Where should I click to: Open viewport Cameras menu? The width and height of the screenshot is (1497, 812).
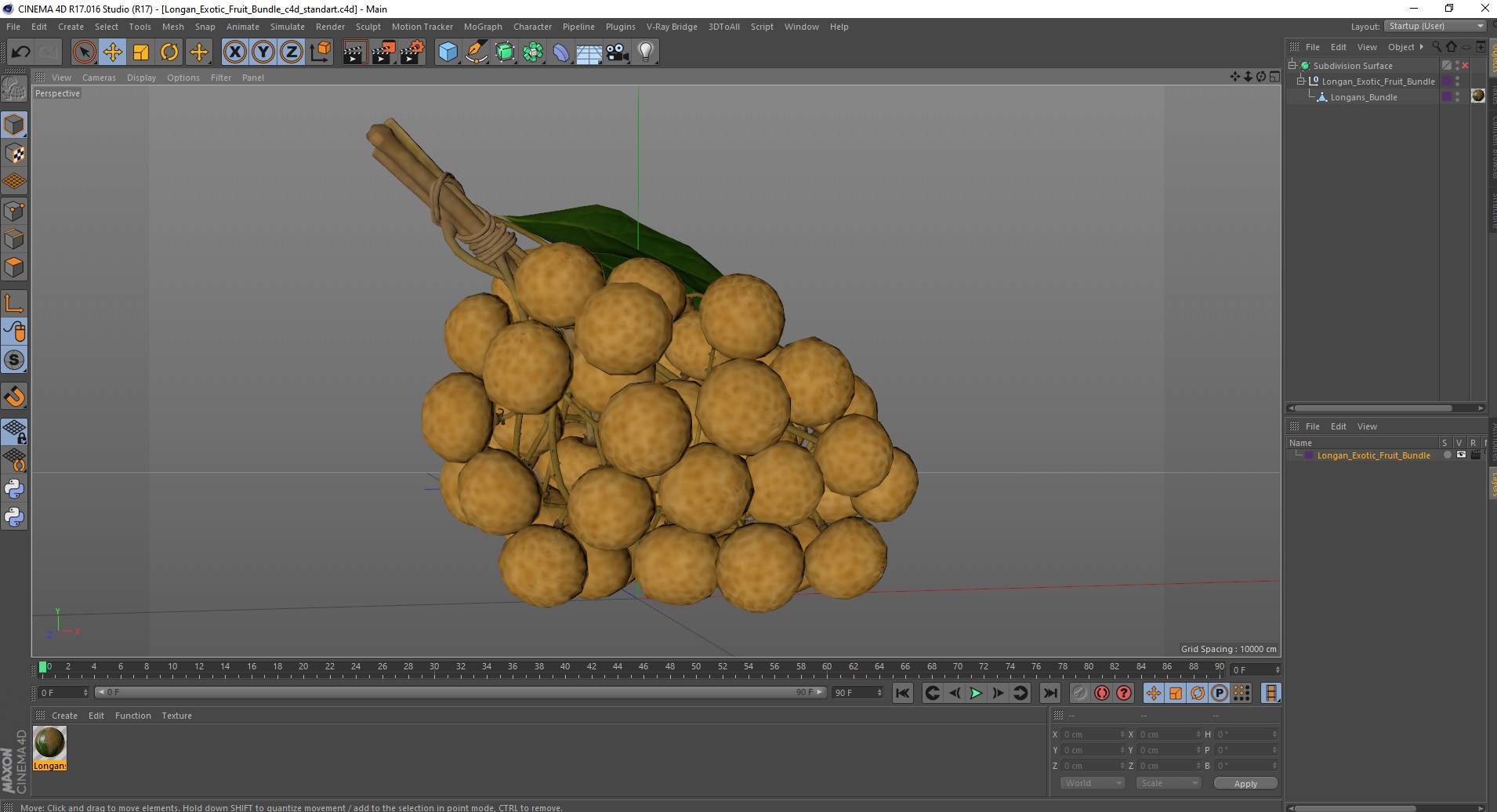[99, 78]
